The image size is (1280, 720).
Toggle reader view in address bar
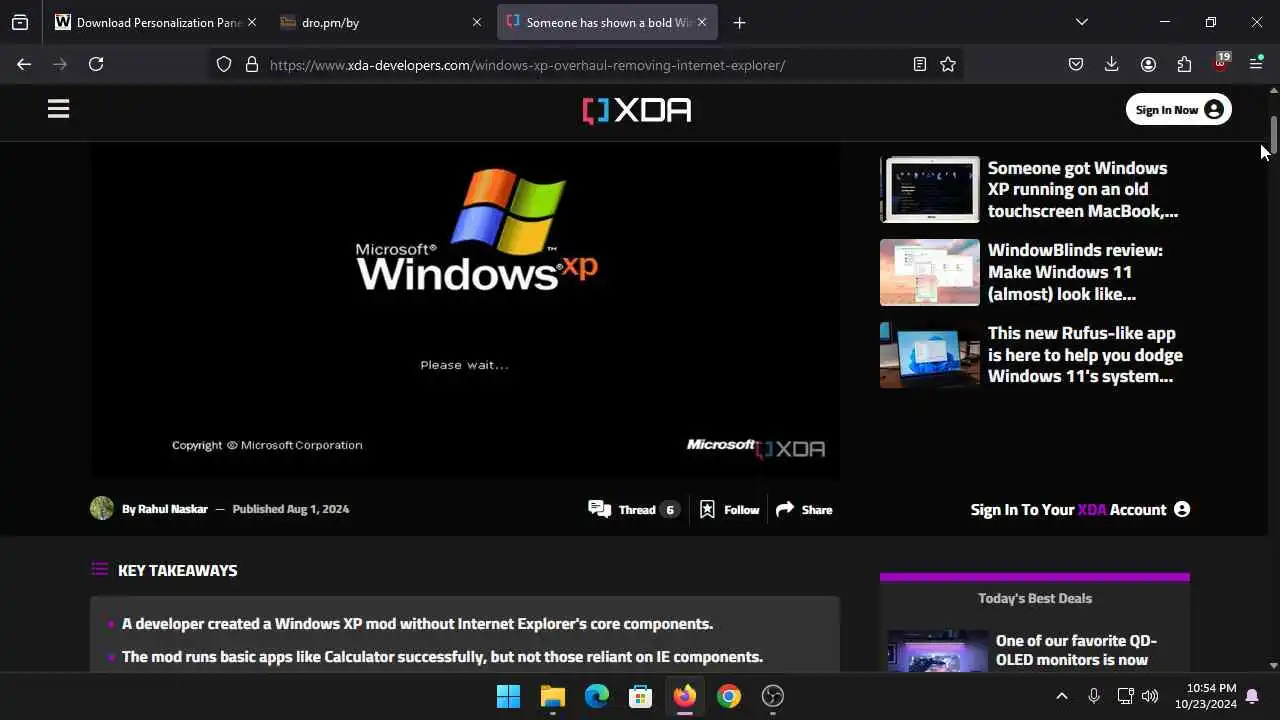[x=920, y=64]
